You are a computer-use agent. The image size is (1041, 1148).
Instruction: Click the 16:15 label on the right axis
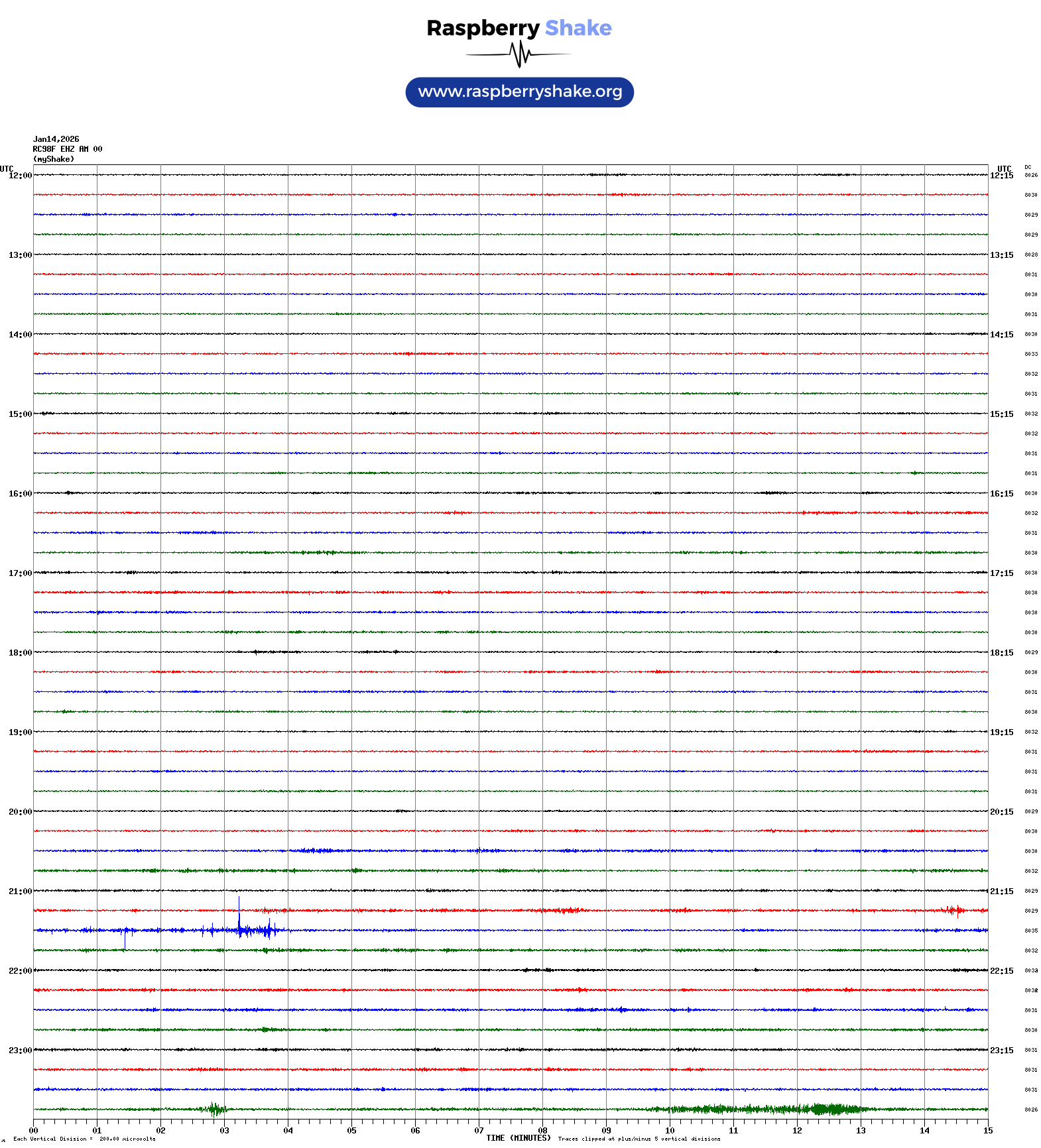point(1001,494)
